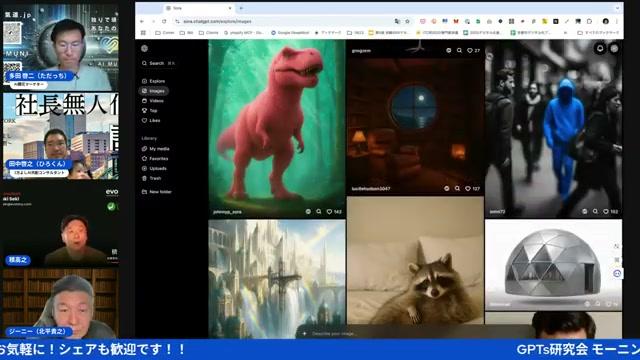Open the raccoon on bed image
This screenshot has width=640, height=360.
pos(415,260)
